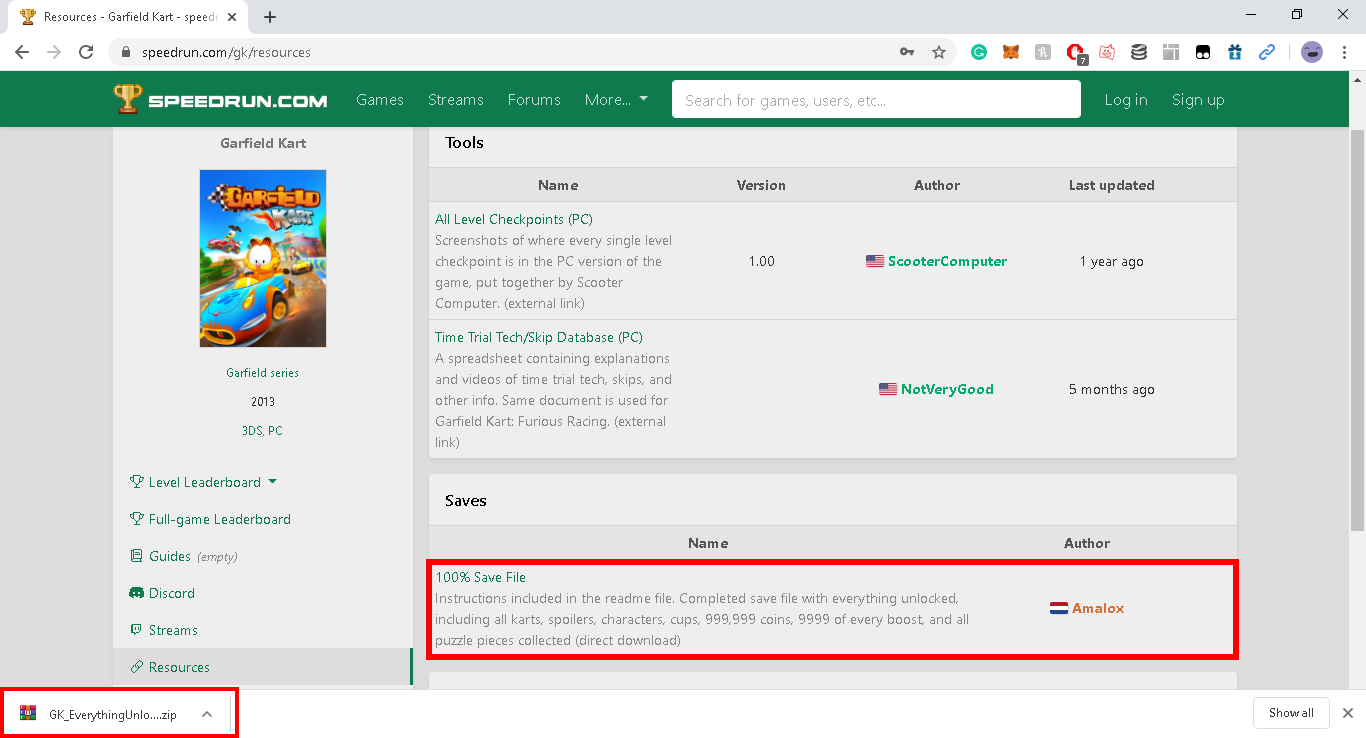Click the browser forward arrow
The height and width of the screenshot is (738, 1366).
54,52
